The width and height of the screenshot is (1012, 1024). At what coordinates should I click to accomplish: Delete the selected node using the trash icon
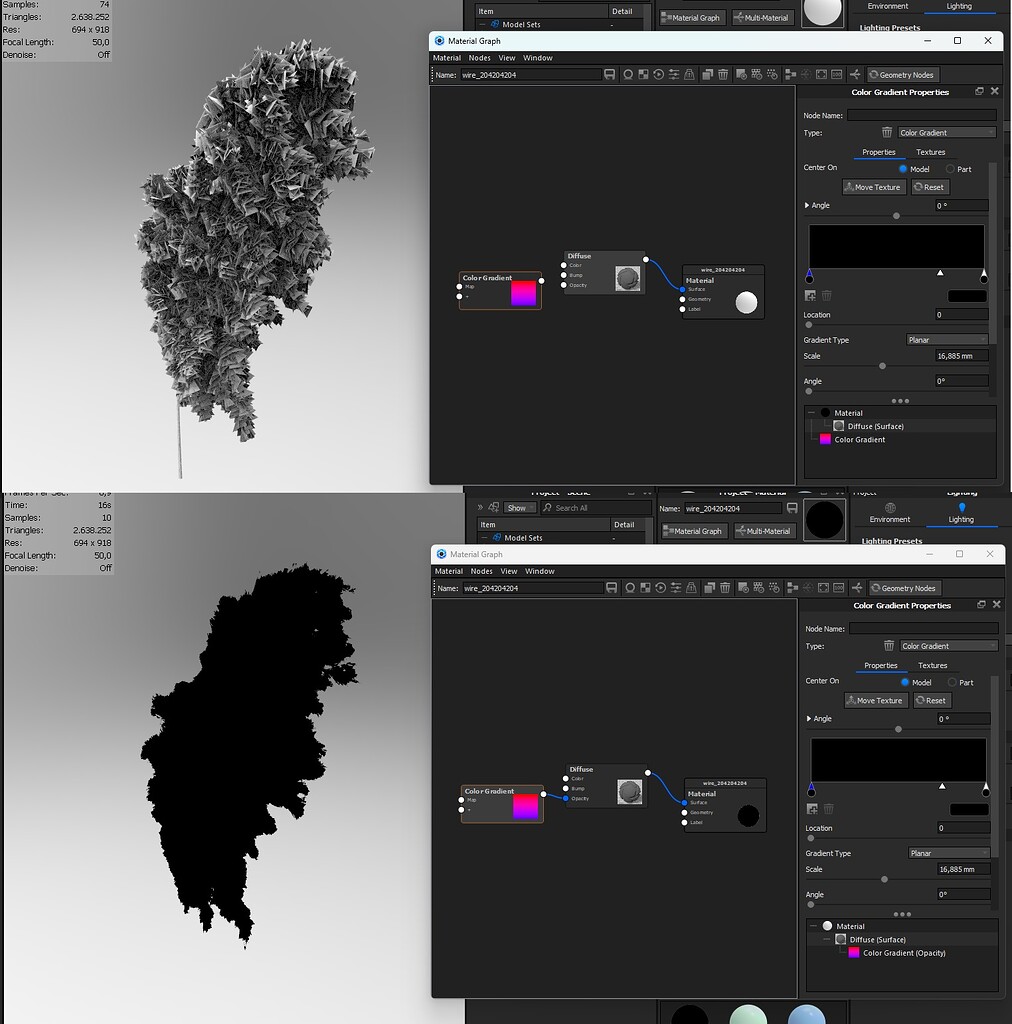pyautogui.click(x=723, y=74)
